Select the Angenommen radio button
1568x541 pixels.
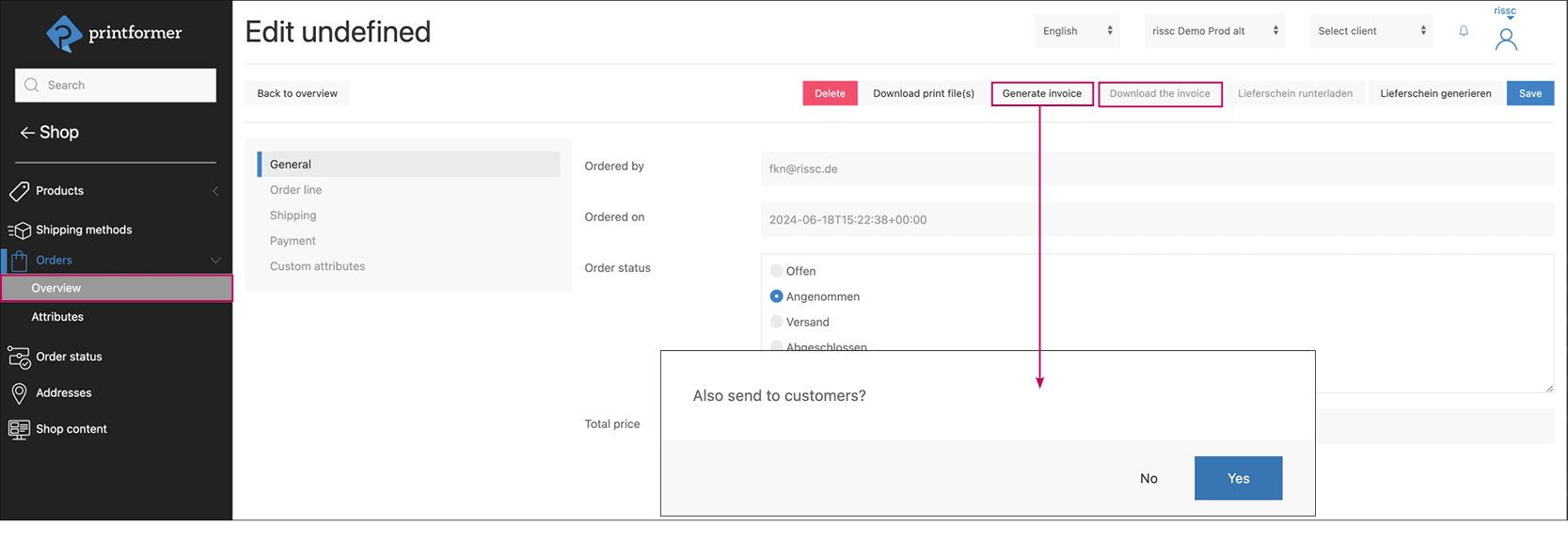[776, 296]
